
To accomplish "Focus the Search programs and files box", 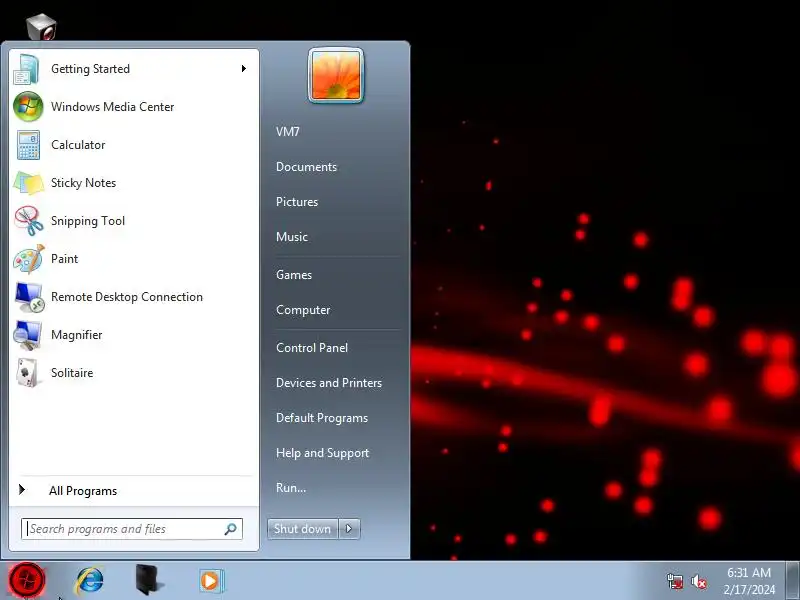I will (x=132, y=529).
